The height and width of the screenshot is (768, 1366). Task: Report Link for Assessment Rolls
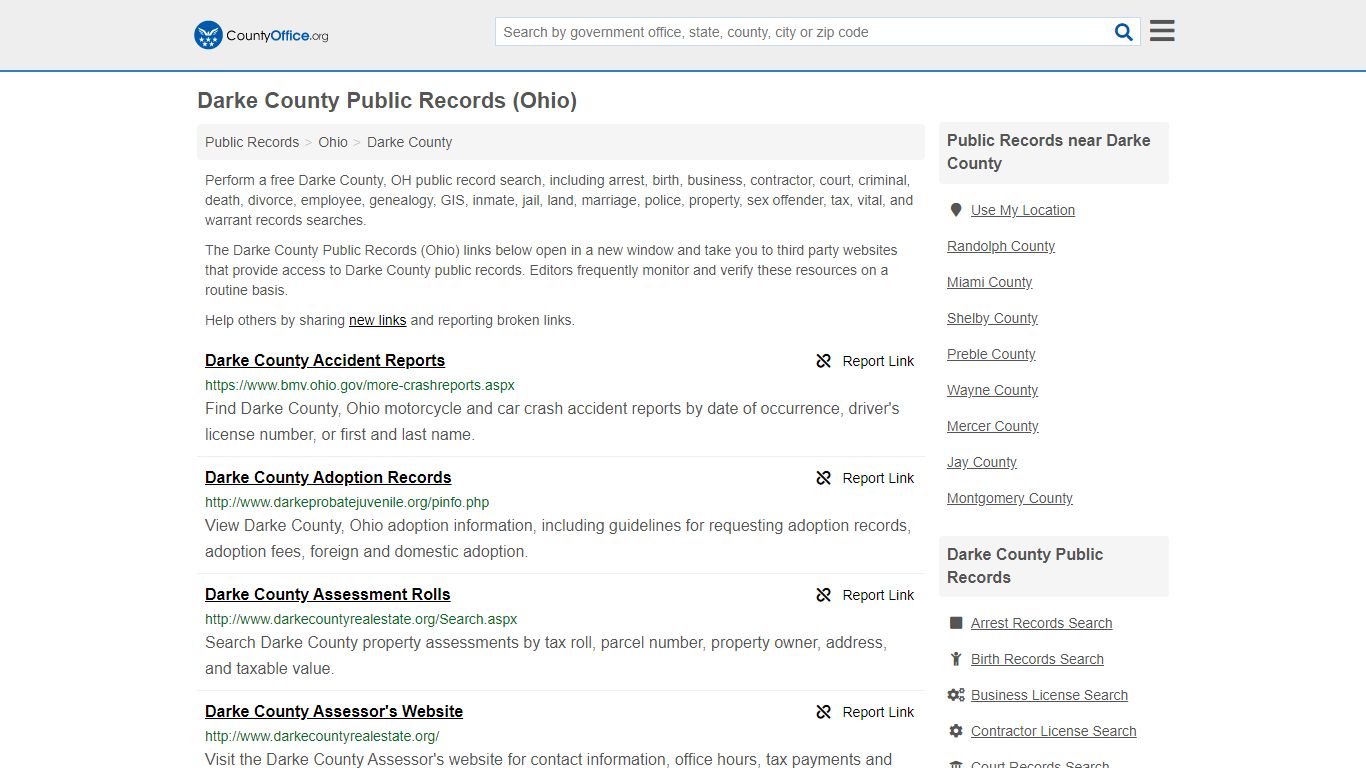(878, 595)
